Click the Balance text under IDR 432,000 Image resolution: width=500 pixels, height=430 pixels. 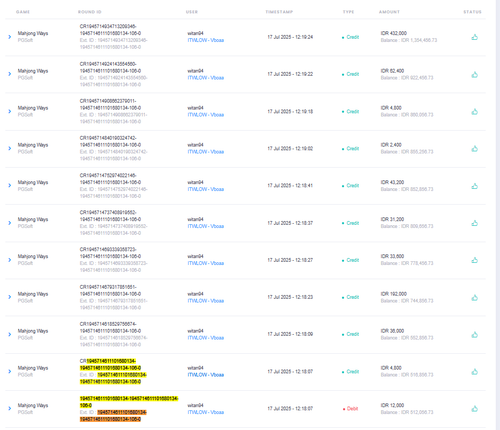(409, 40)
